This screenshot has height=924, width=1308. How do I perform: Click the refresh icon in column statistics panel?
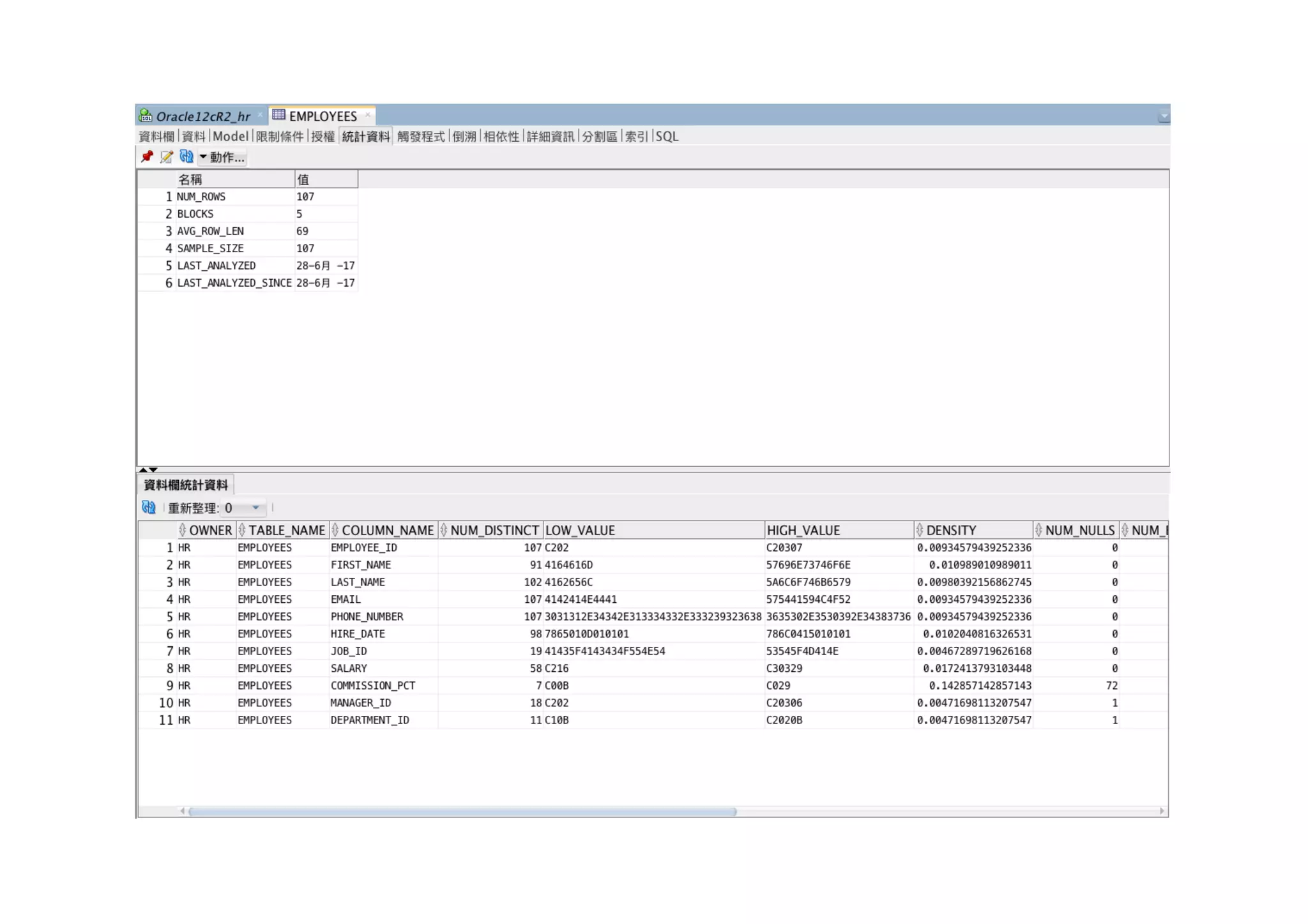pyautogui.click(x=149, y=508)
